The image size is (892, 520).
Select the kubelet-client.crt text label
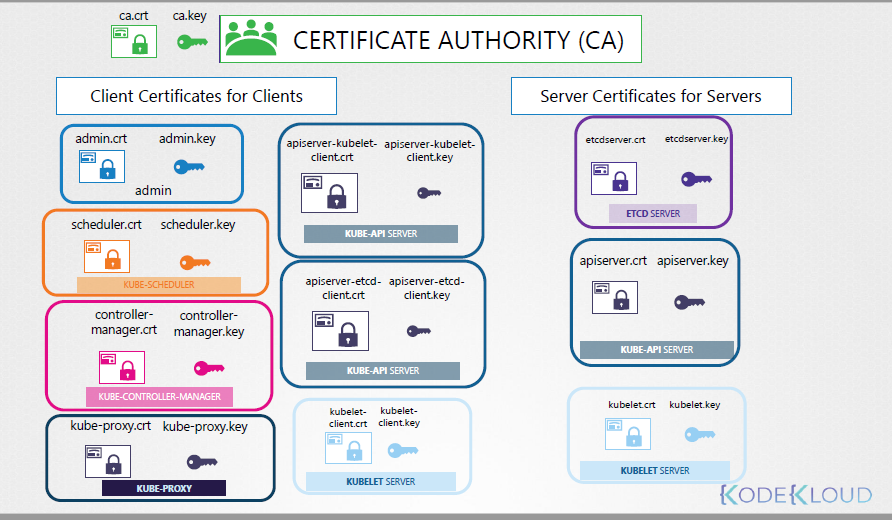[x=348, y=418]
